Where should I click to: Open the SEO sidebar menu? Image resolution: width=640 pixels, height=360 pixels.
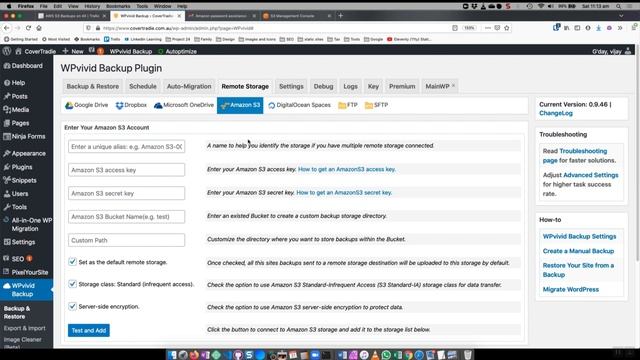pyautogui.click(x=18, y=259)
